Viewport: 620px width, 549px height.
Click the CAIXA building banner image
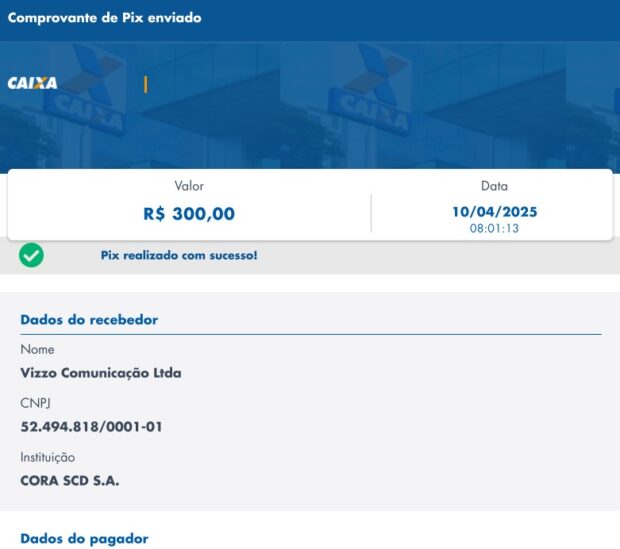click(x=310, y=105)
